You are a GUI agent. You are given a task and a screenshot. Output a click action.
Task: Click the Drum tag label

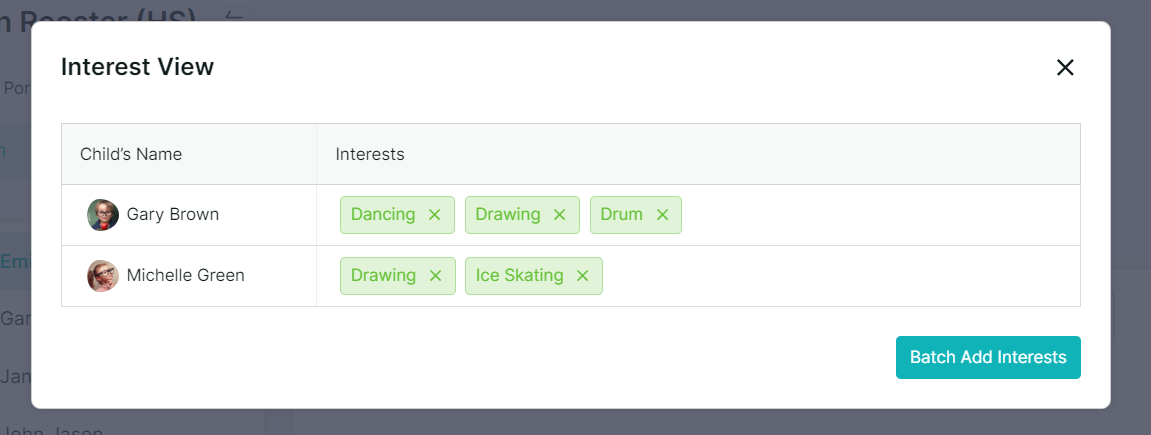pos(622,214)
